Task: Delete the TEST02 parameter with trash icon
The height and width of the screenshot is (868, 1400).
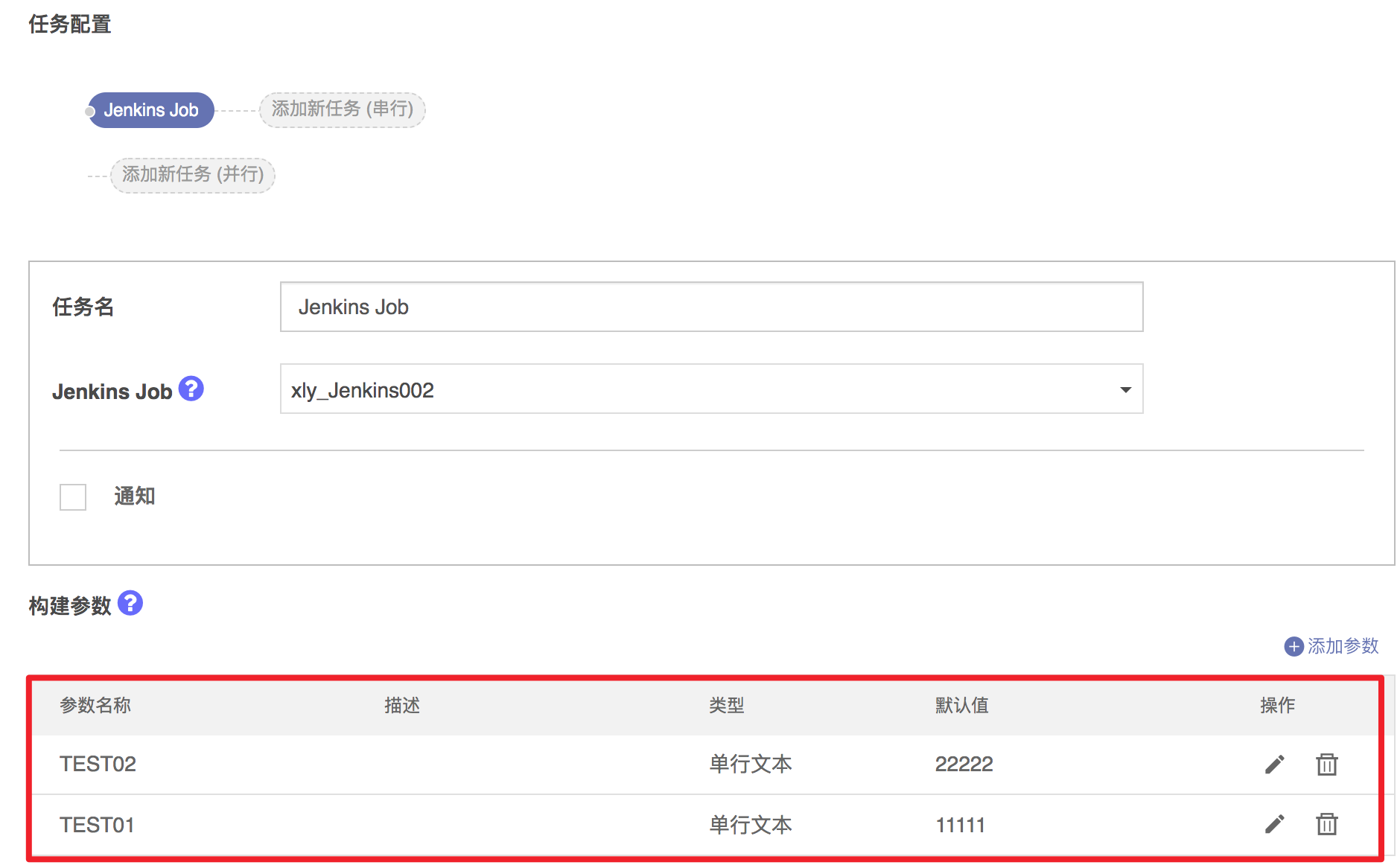Action: point(1326,764)
